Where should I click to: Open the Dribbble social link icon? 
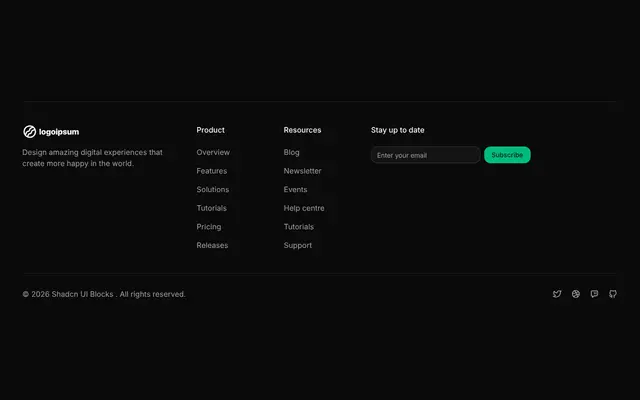(x=576, y=294)
